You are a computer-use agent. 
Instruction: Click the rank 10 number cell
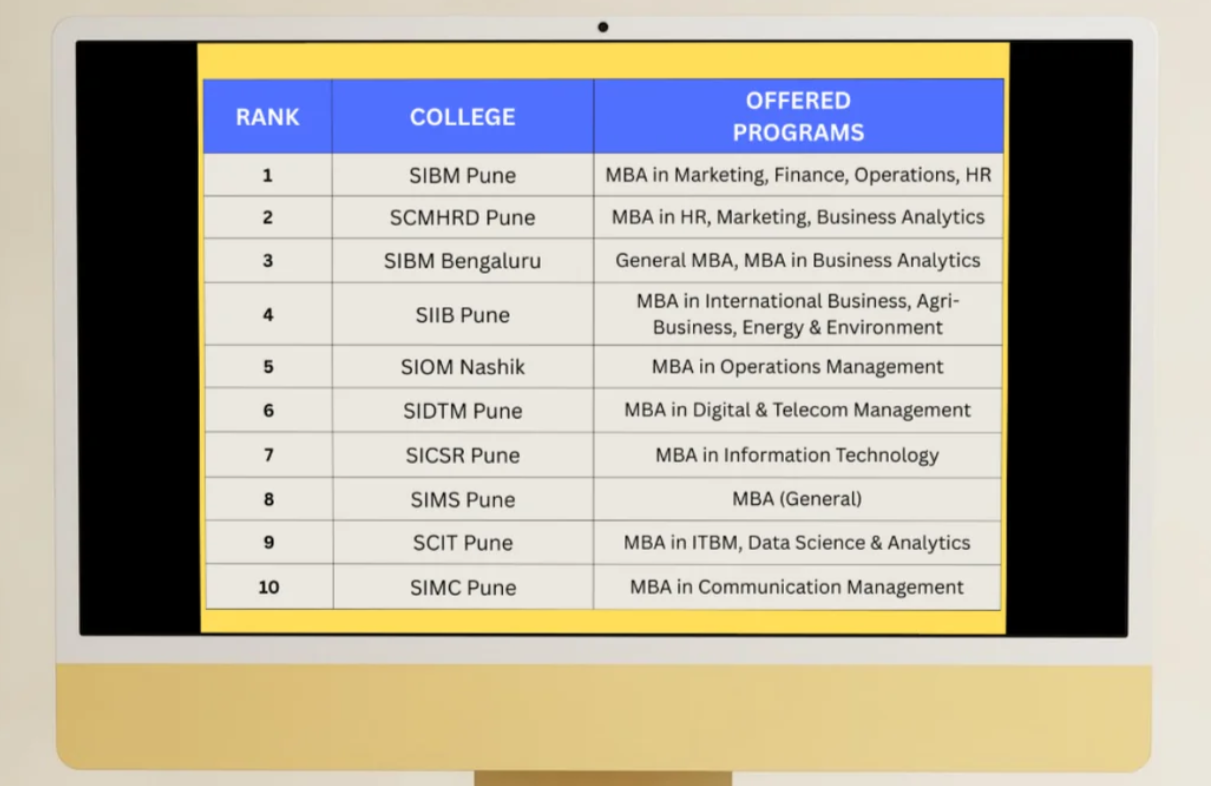pyautogui.click(x=268, y=587)
